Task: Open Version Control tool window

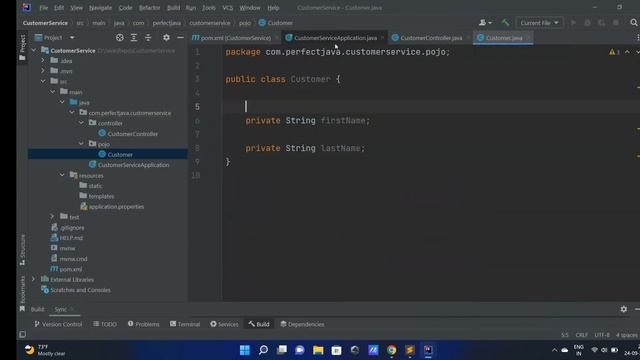Action: click(x=58, y=324)
